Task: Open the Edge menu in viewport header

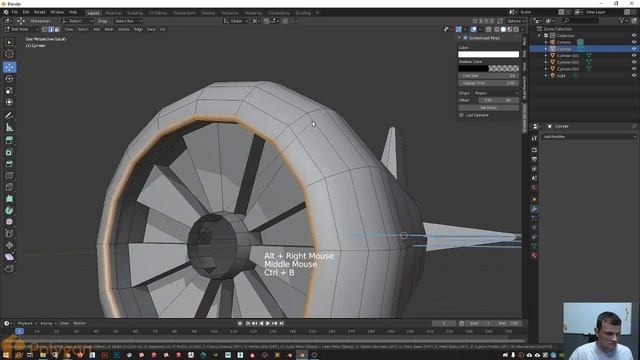Action: tap(138, 29)
